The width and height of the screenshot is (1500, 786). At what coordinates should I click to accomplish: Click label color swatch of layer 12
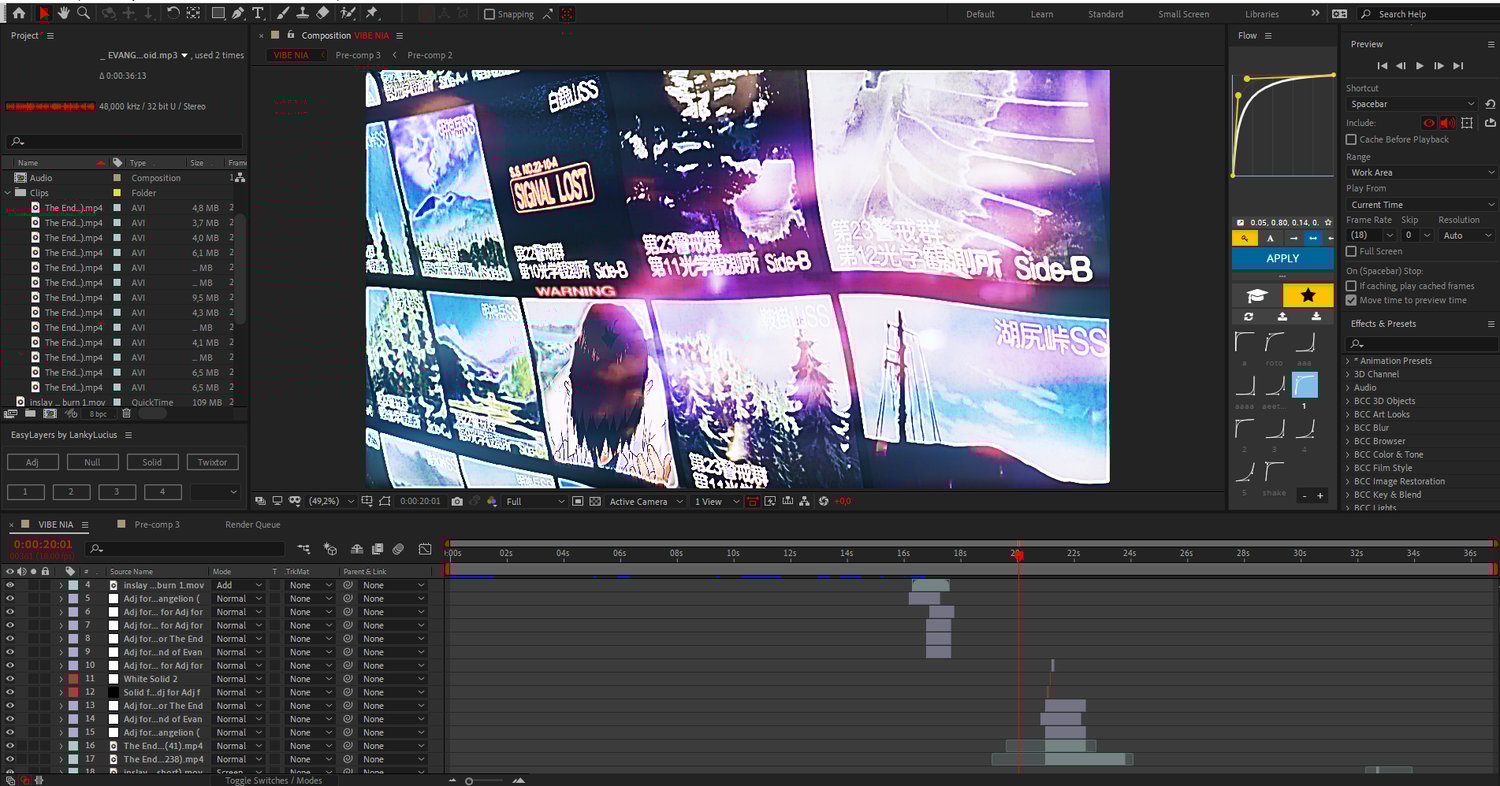tap(73, 692)
